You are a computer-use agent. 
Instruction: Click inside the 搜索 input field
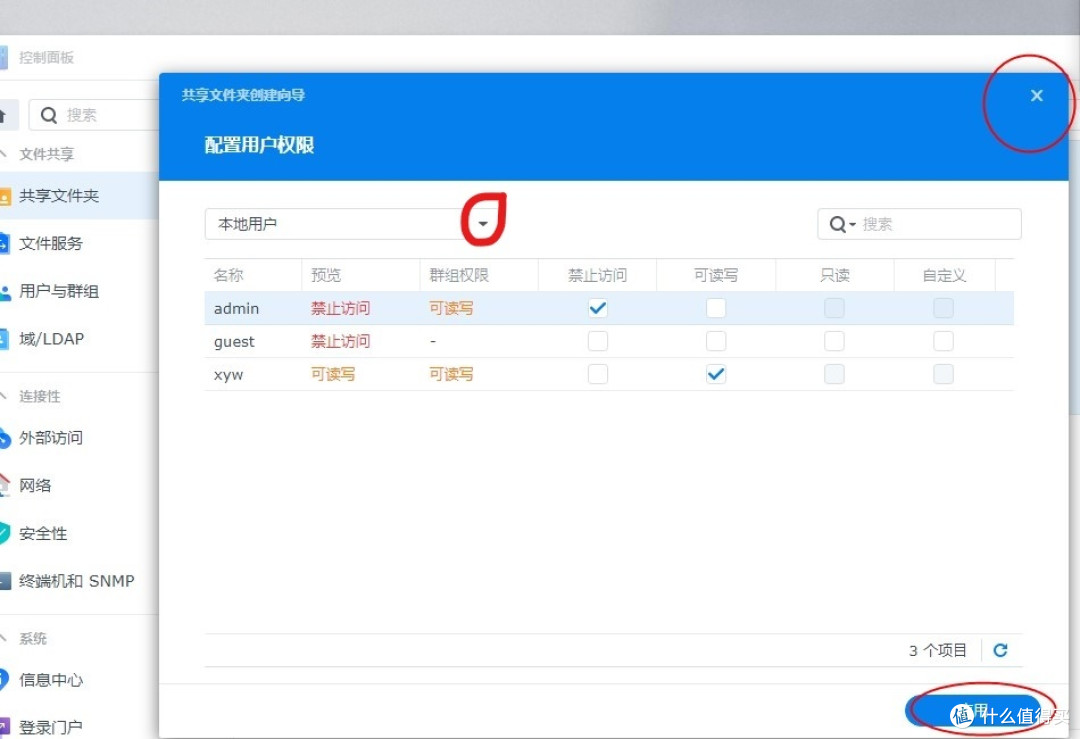click(930, 224)
